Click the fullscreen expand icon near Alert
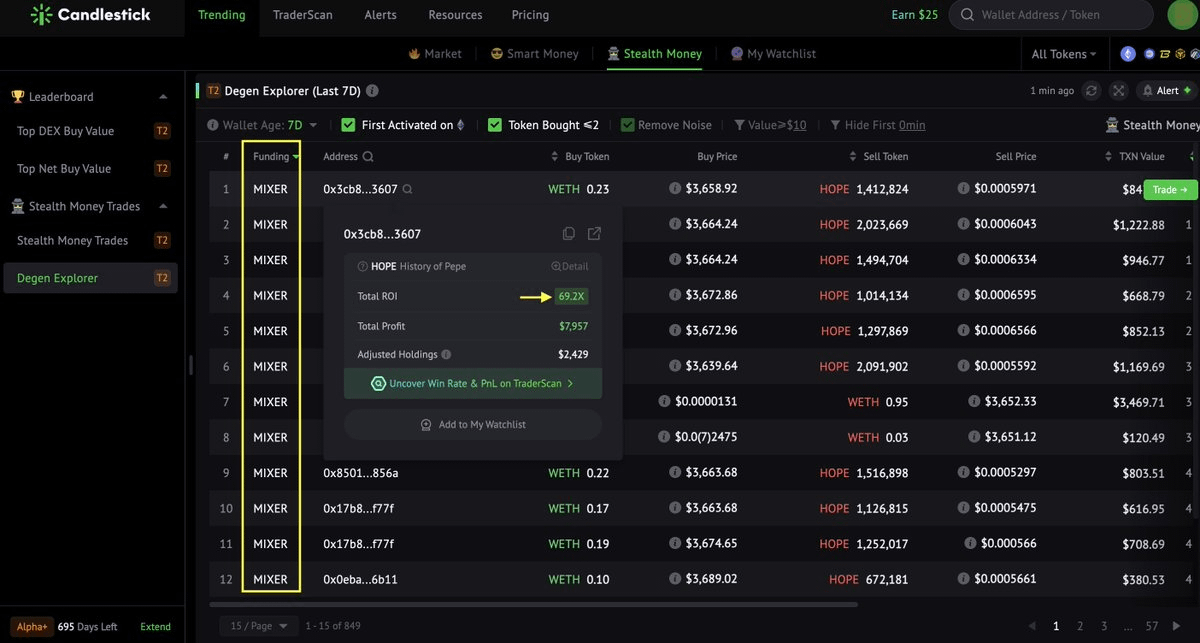This screenshot has height=643, width=1200. tap(1118, 91)
